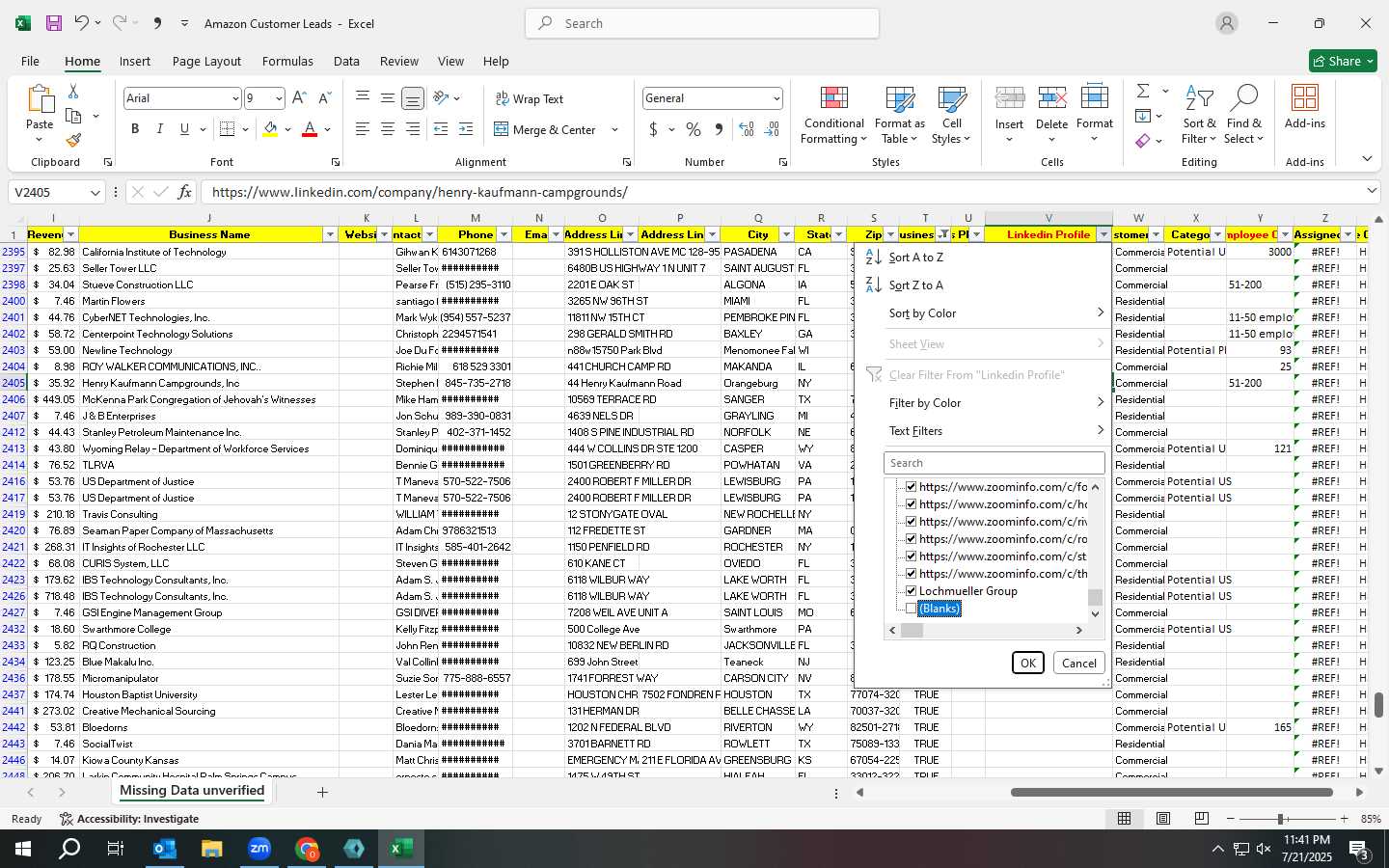
Task: Open the Font name dropdown showing Arial
Action: pos(234,98)
